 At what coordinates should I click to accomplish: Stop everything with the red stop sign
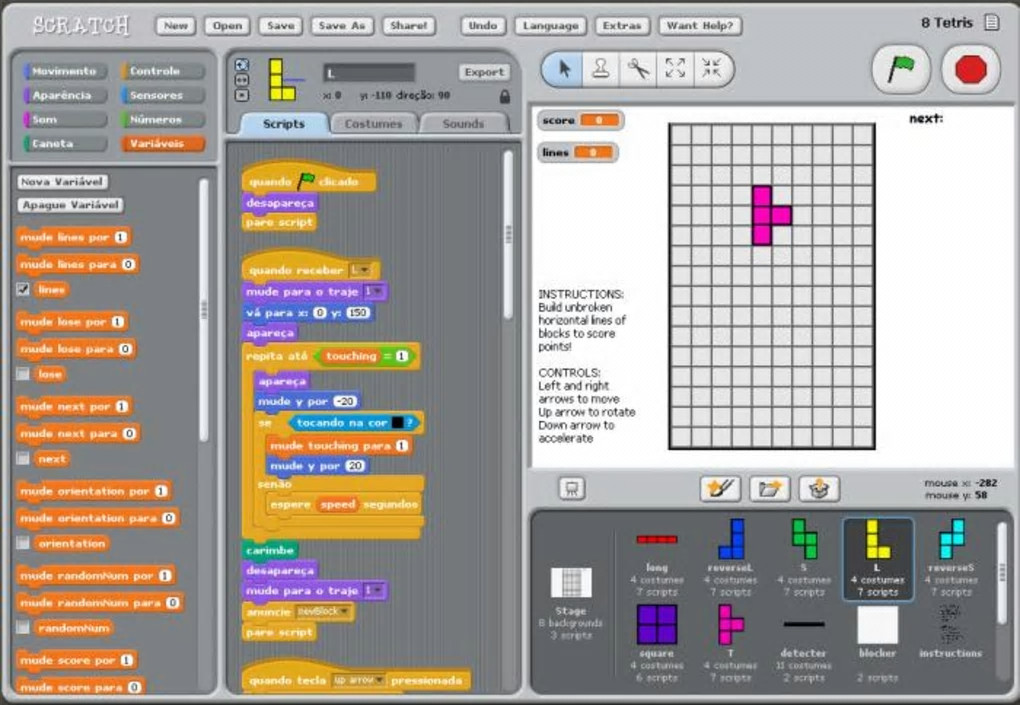[x=970, y=68]
